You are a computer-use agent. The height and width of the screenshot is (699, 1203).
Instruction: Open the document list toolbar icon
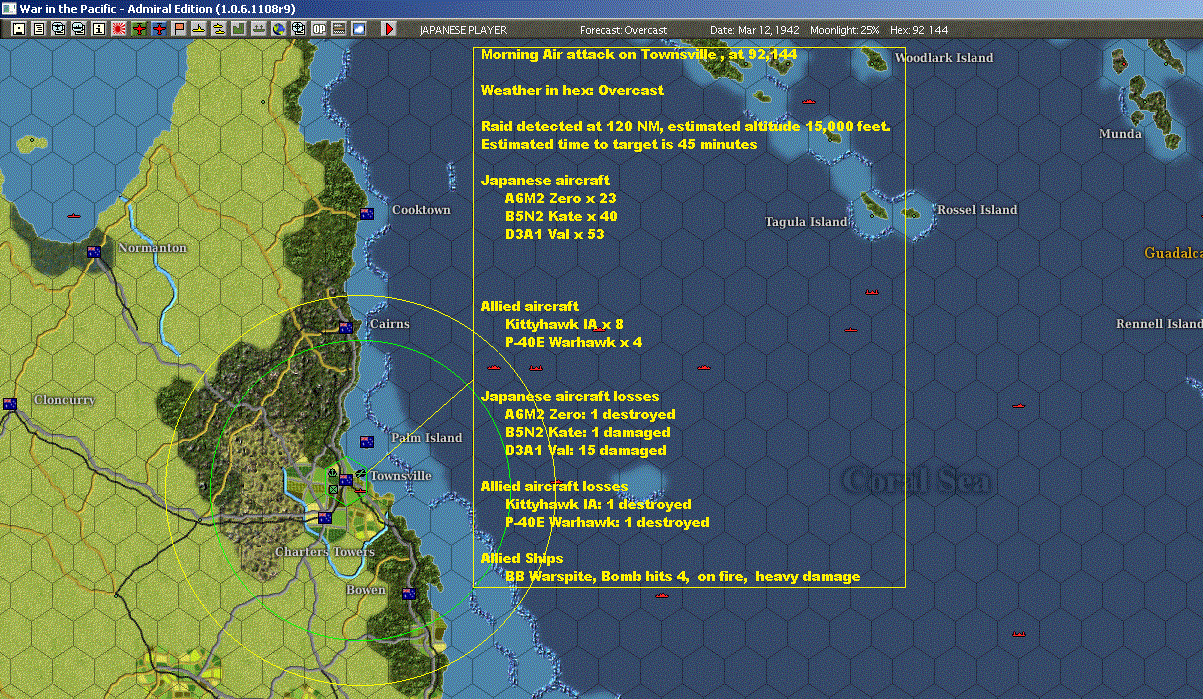click(39, 29)
